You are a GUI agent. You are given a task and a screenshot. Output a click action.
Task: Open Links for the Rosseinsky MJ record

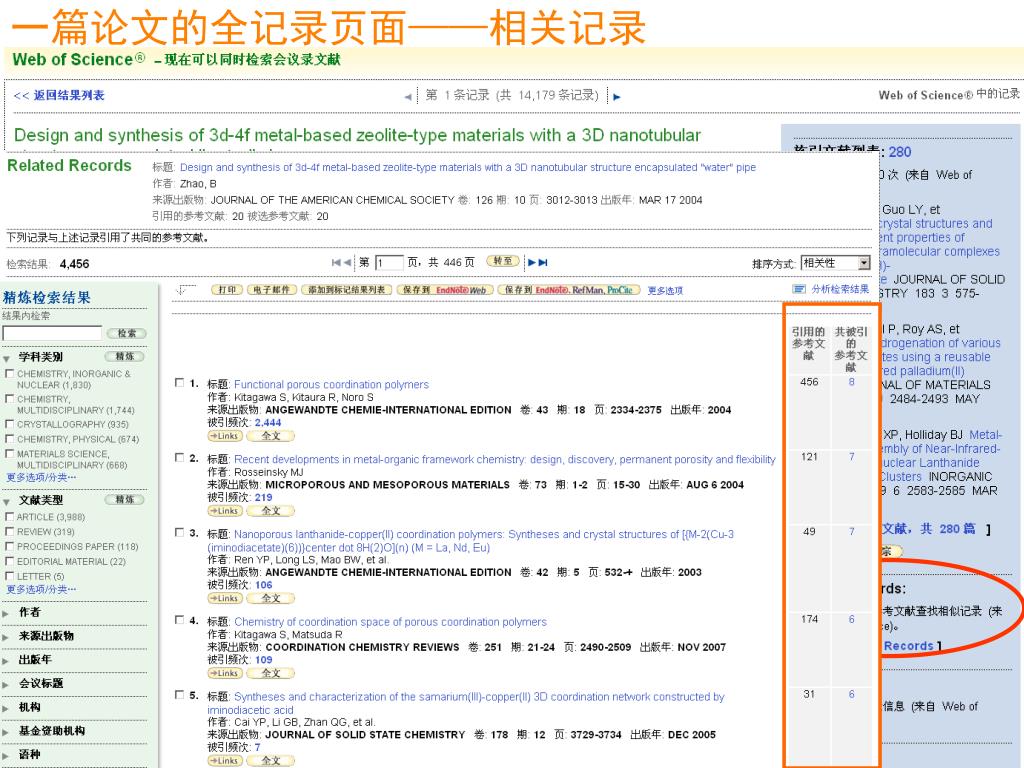225,511
